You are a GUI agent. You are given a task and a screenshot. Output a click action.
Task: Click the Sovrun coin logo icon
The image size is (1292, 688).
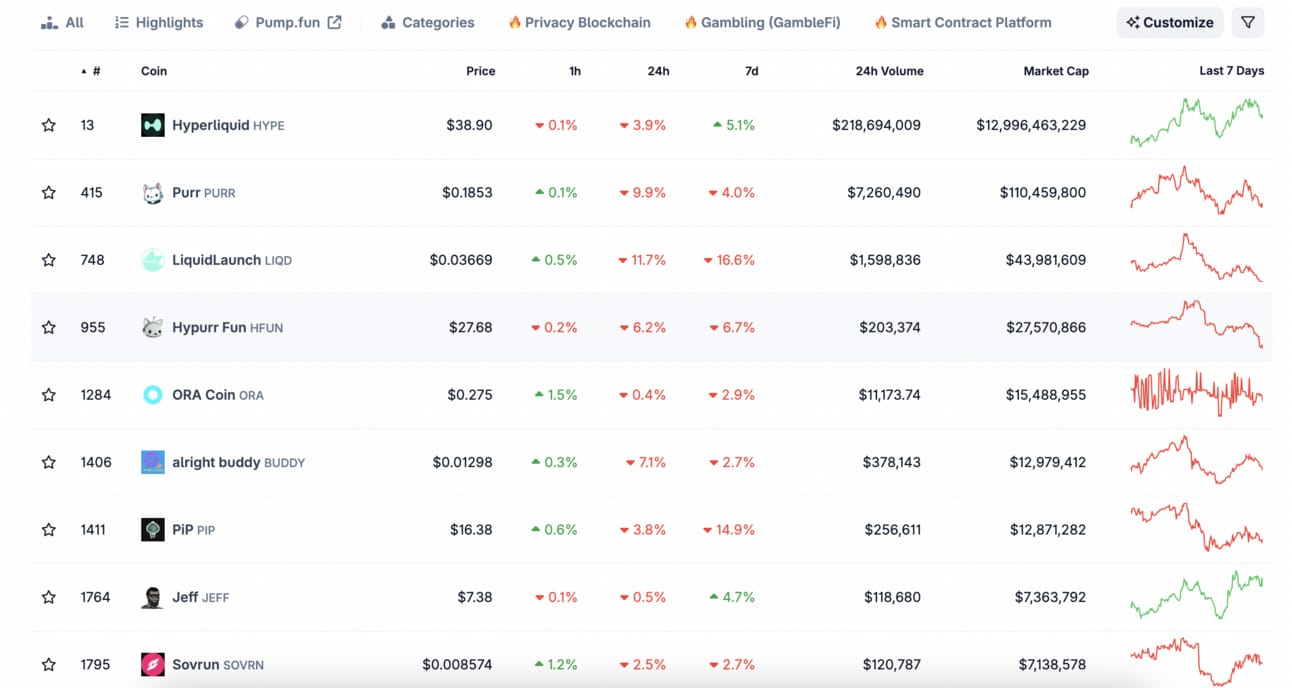coord(152,664)
